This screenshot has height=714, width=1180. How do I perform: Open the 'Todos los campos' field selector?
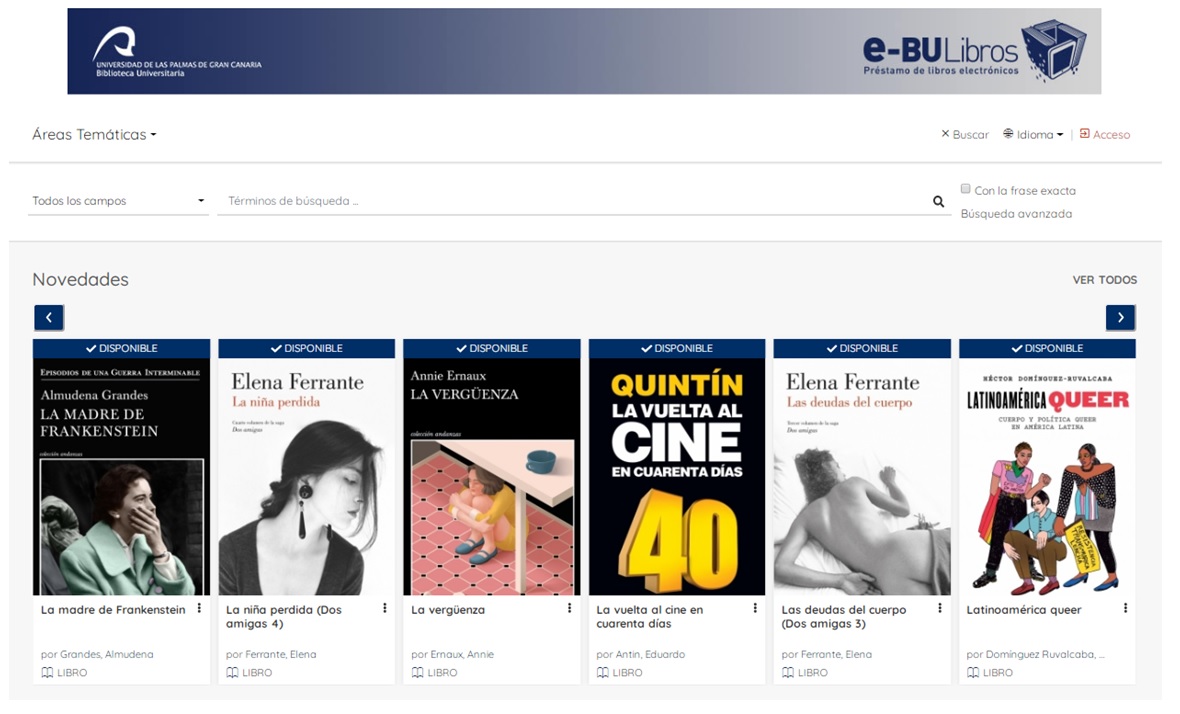(x=118, y=201)
